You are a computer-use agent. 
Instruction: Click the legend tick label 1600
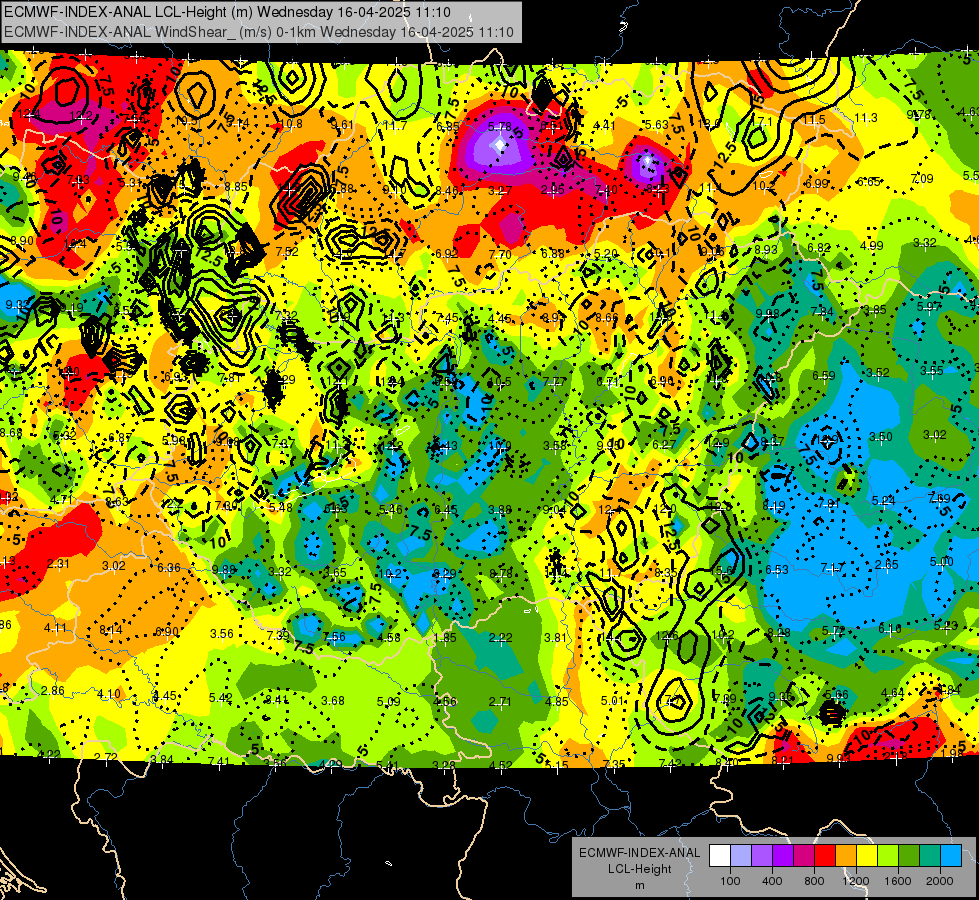(x=898, y=881)
